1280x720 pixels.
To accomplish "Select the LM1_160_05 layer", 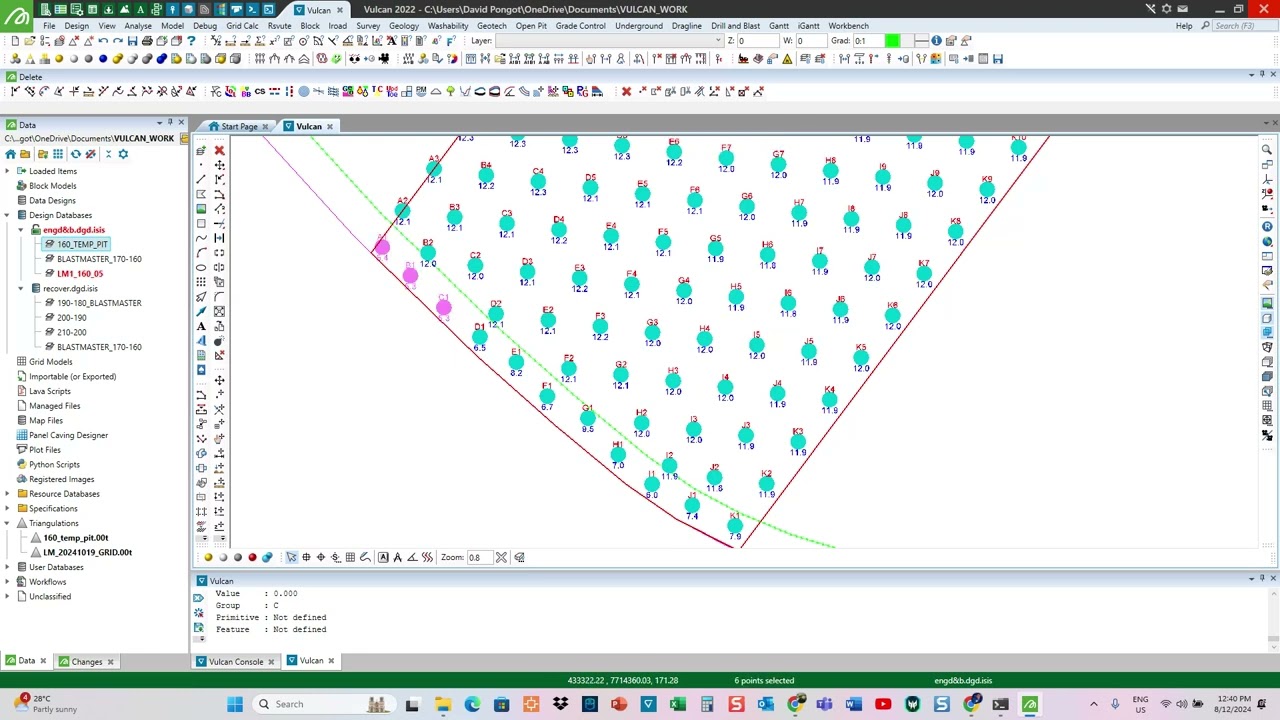I will click(80, 273).
